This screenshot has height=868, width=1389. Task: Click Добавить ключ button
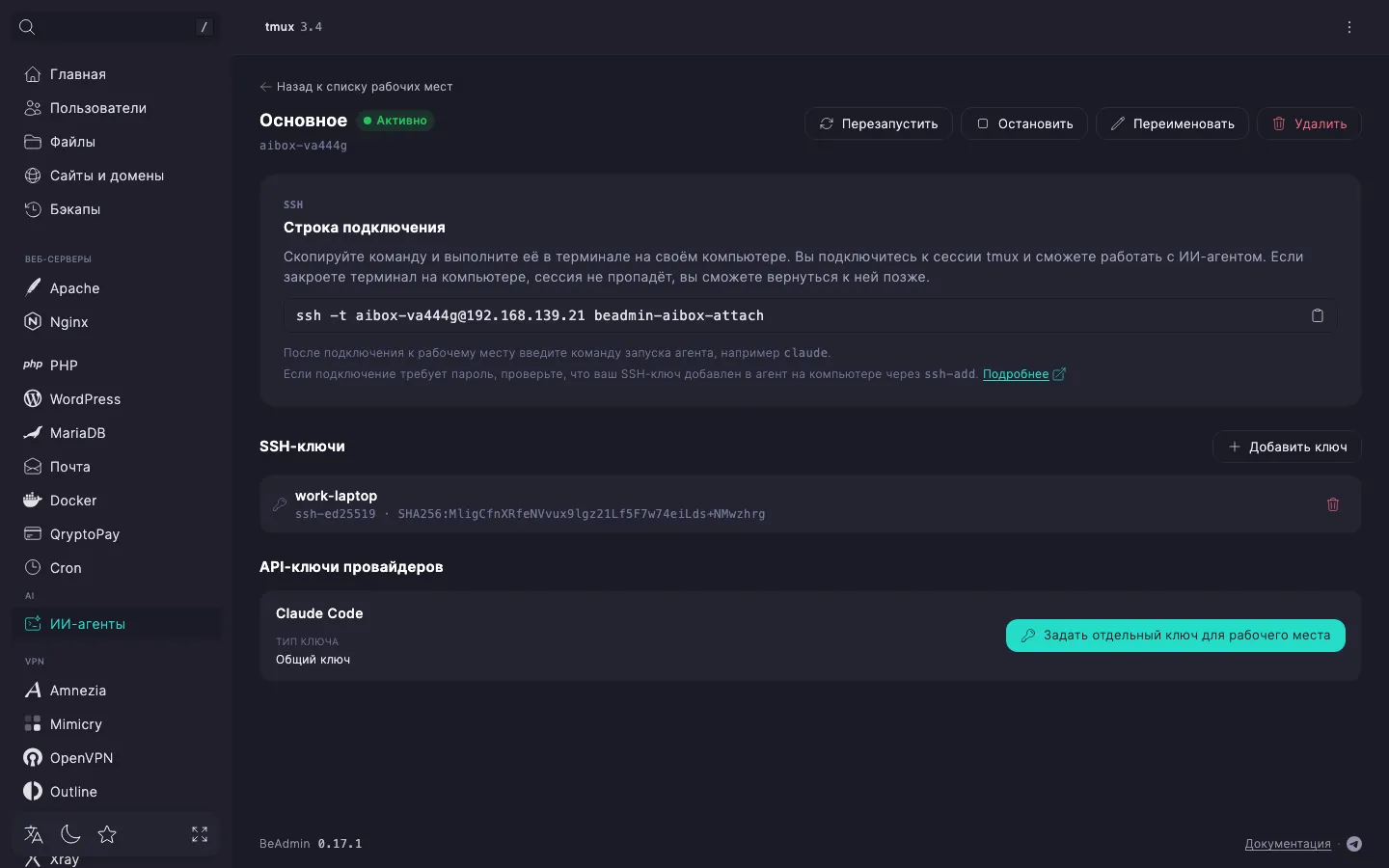(1287, 447)
